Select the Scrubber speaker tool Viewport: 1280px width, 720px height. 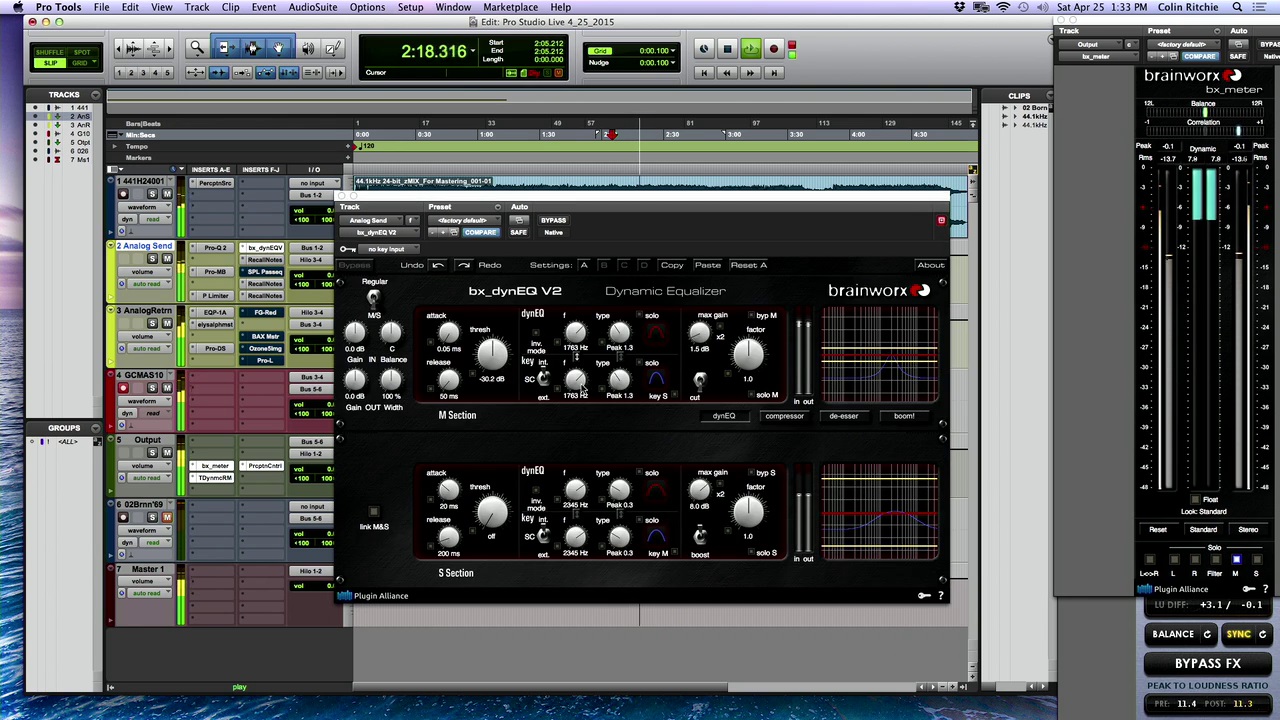tap(307, 48)
